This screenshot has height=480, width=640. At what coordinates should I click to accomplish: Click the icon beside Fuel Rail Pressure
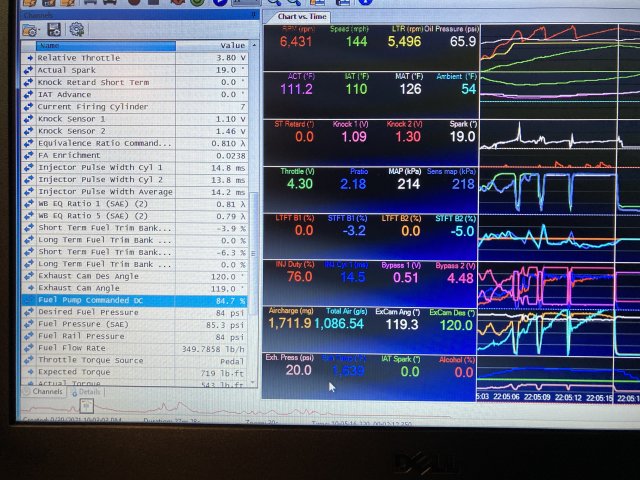click(29, 336)
